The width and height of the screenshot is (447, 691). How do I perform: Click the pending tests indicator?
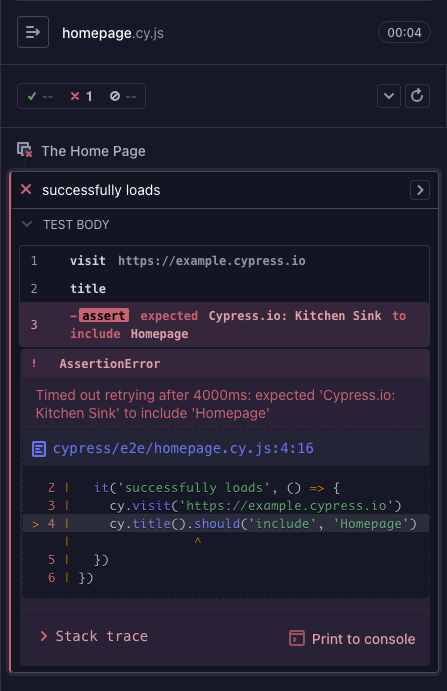(123, 96)
